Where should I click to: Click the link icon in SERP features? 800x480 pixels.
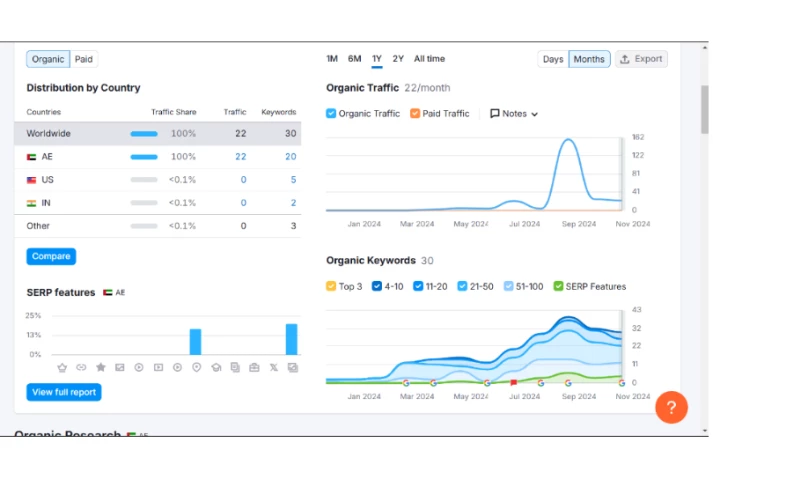[81, 367]
